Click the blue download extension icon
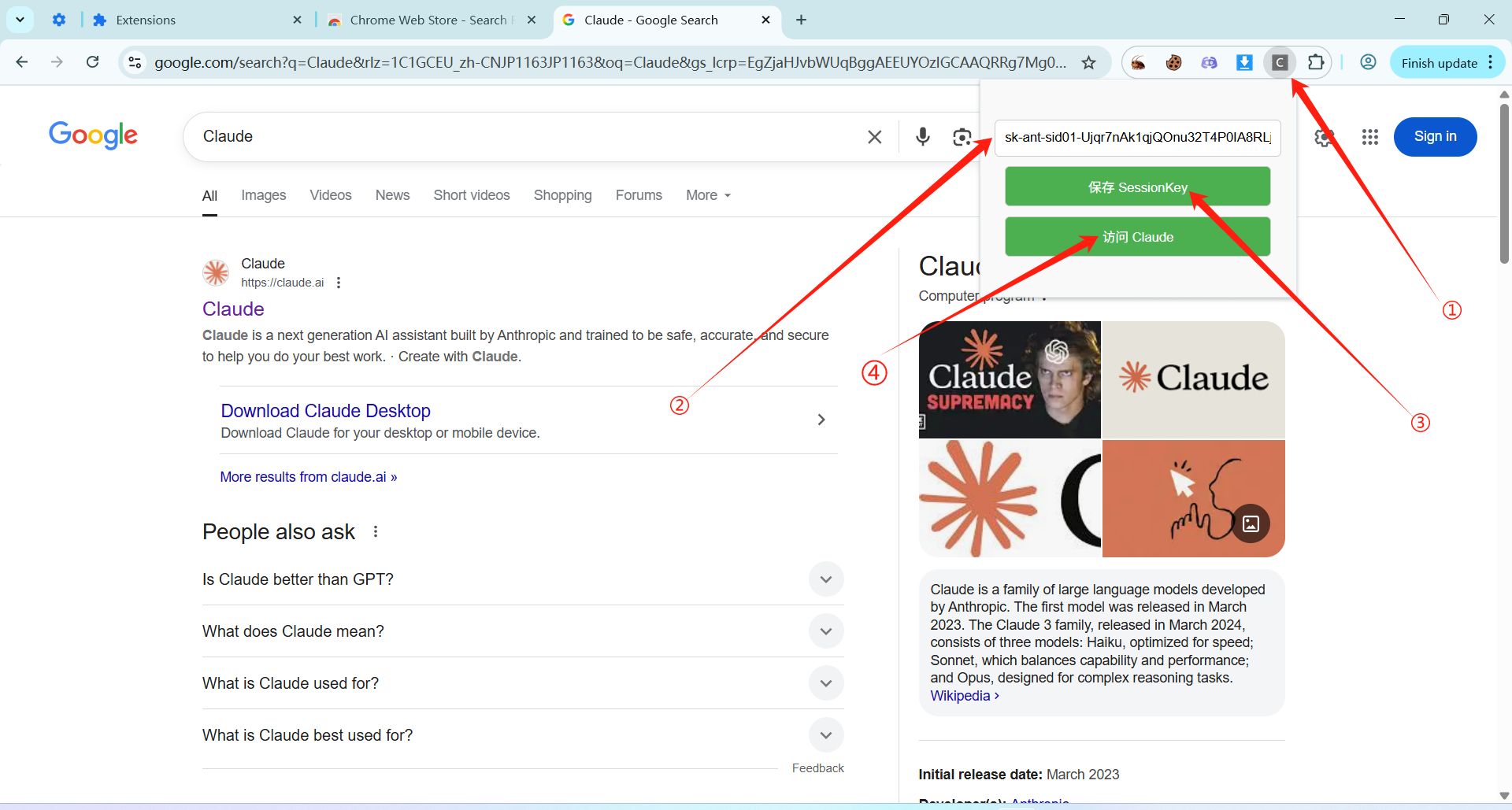 coord(1244,63)
